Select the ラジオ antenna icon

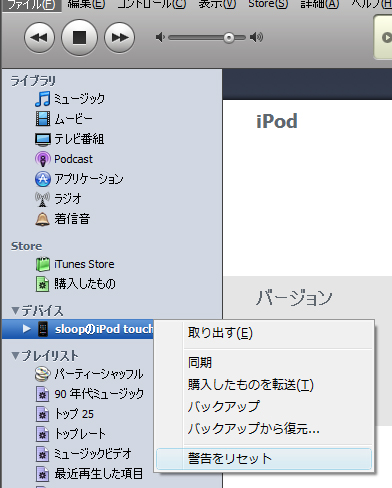pyautogui.click(x=43, y=199)
